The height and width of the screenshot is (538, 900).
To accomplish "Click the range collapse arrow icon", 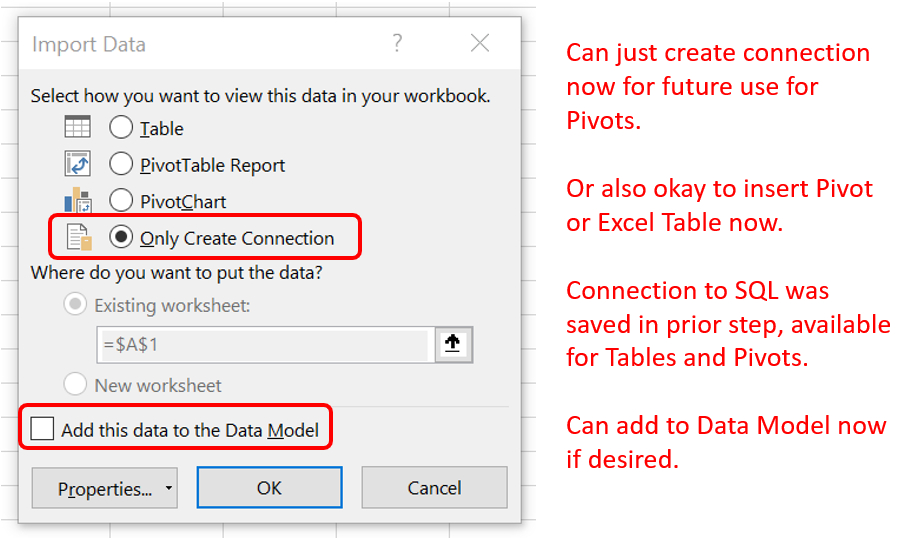I will [453, 344].
